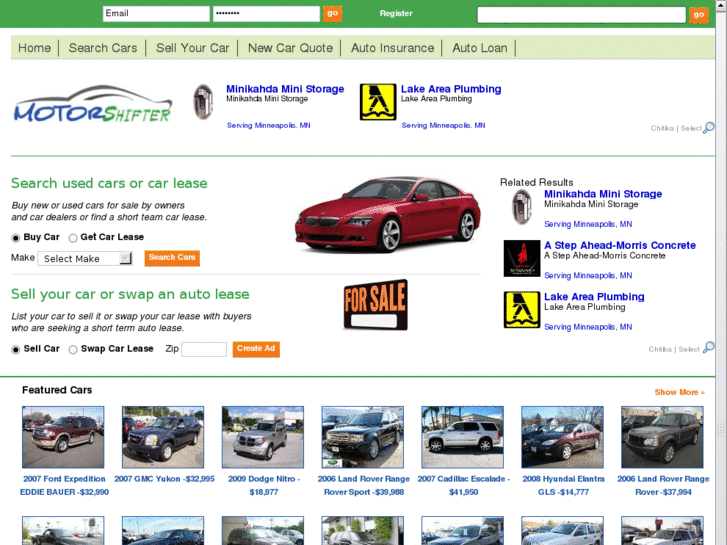This screenshot has width=727, height=545.
Task: Select the Sell Car radio button
Action: (16, 349)
